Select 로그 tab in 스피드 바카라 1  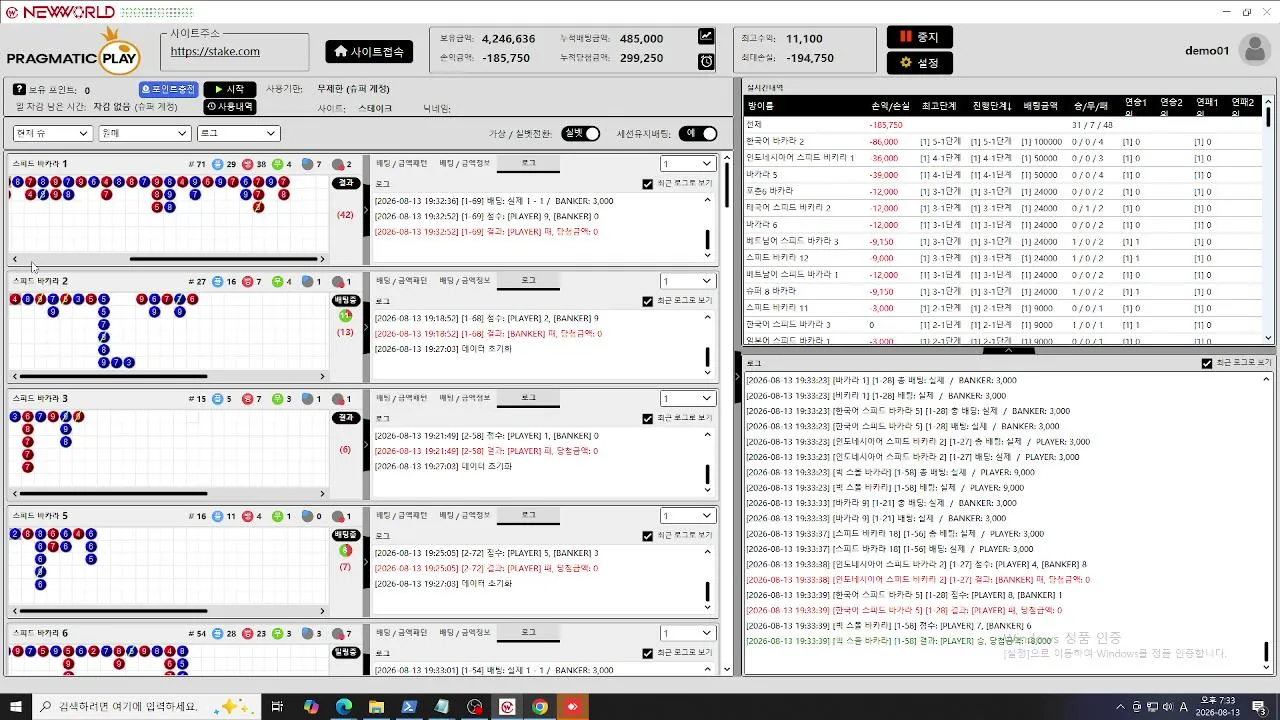[x=528, y=162]
